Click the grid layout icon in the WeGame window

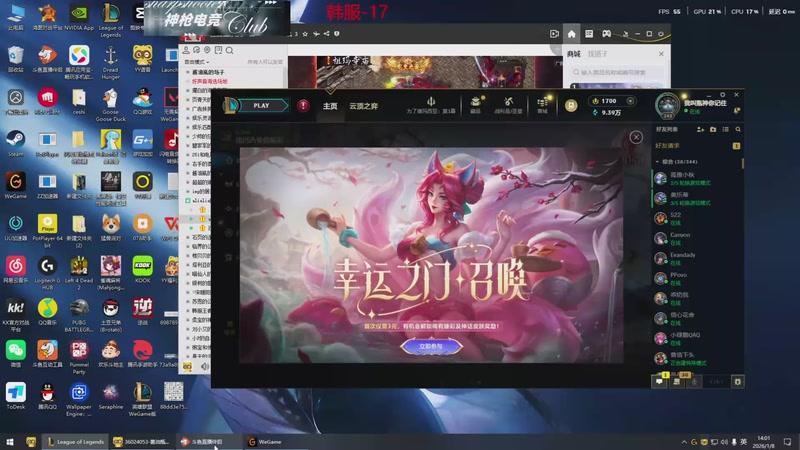(589, 34)
